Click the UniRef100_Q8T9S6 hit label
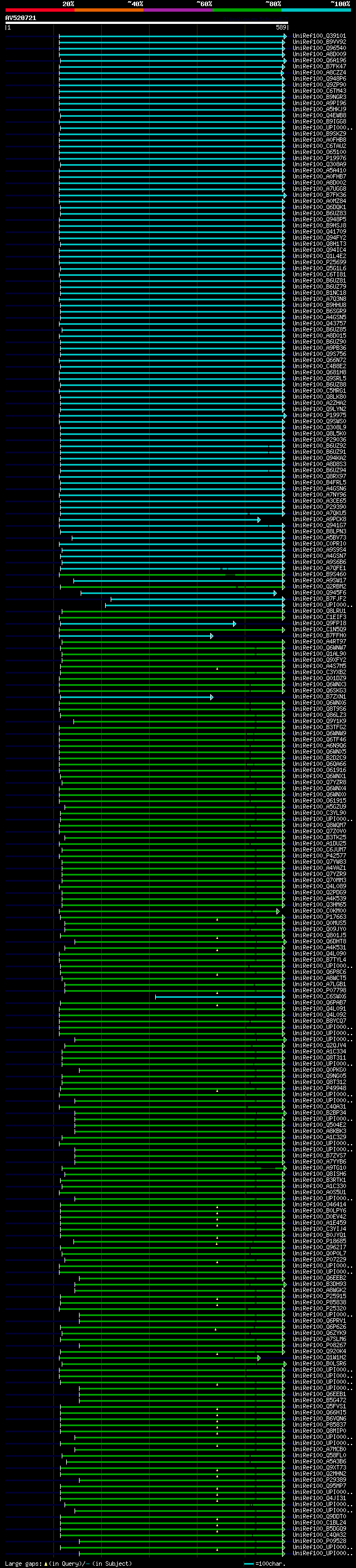The image size is (356, 1568). 319,710
